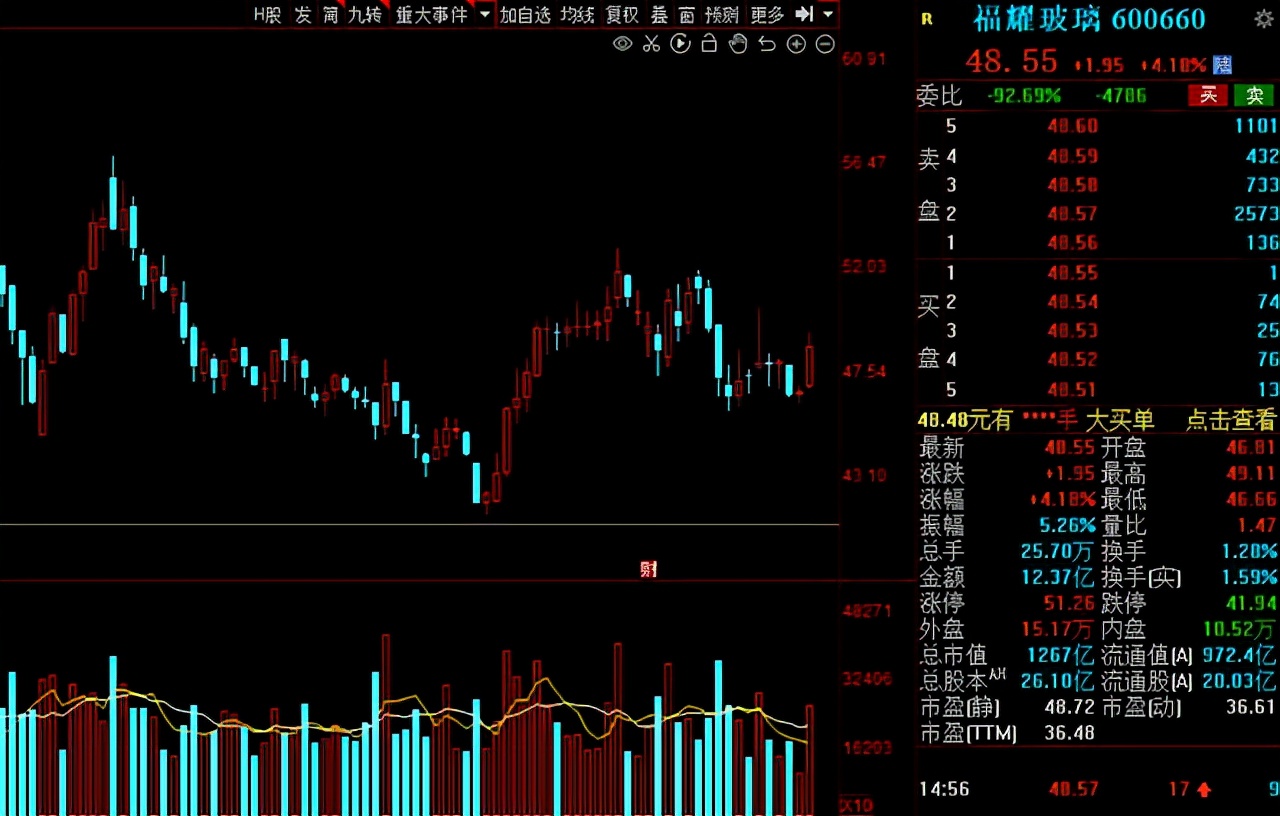Screen dimensions: 1280x816
Task: Select the 发 toolbar item
Action: (x=303, y=14)
